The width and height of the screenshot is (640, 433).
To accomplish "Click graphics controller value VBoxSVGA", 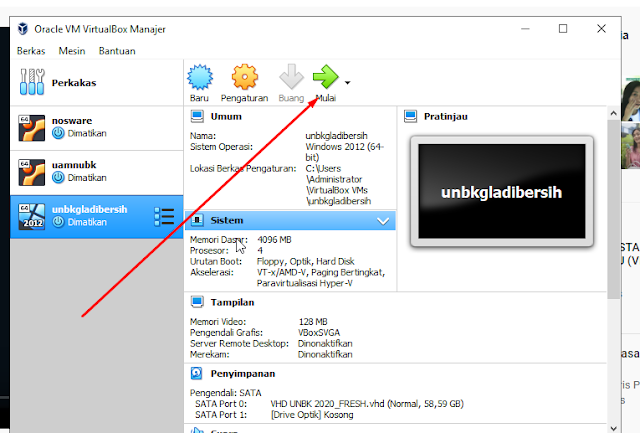I will click(x=319, y=333).
